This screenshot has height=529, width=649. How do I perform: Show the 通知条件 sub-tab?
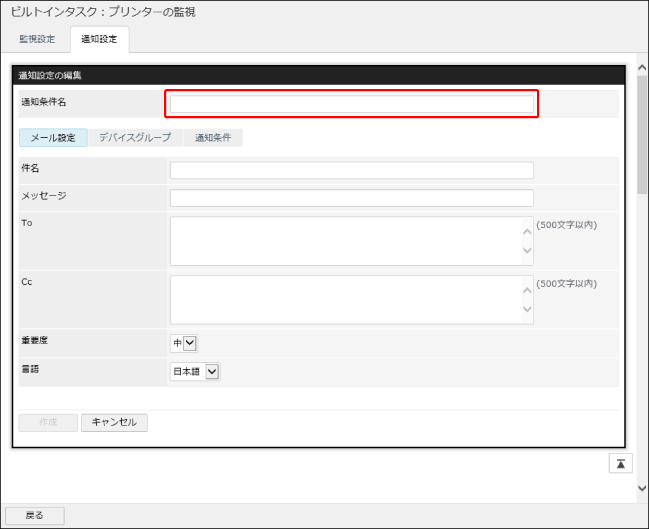click(212, 138)
